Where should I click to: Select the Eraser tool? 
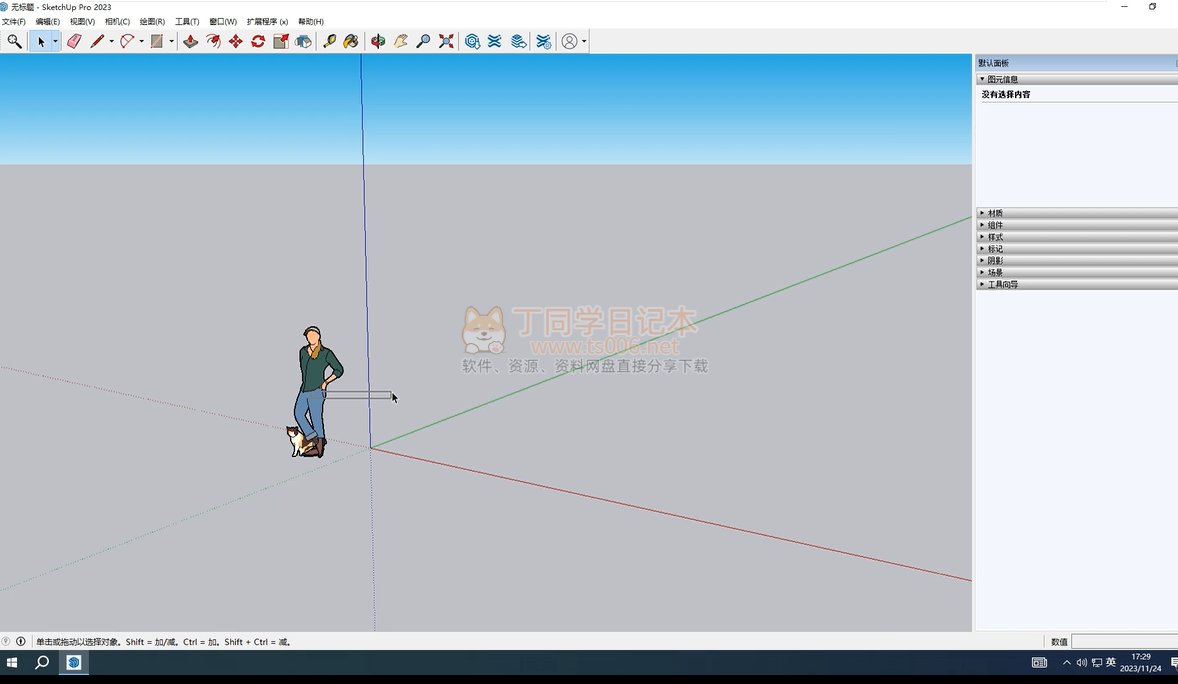point(74,41)
